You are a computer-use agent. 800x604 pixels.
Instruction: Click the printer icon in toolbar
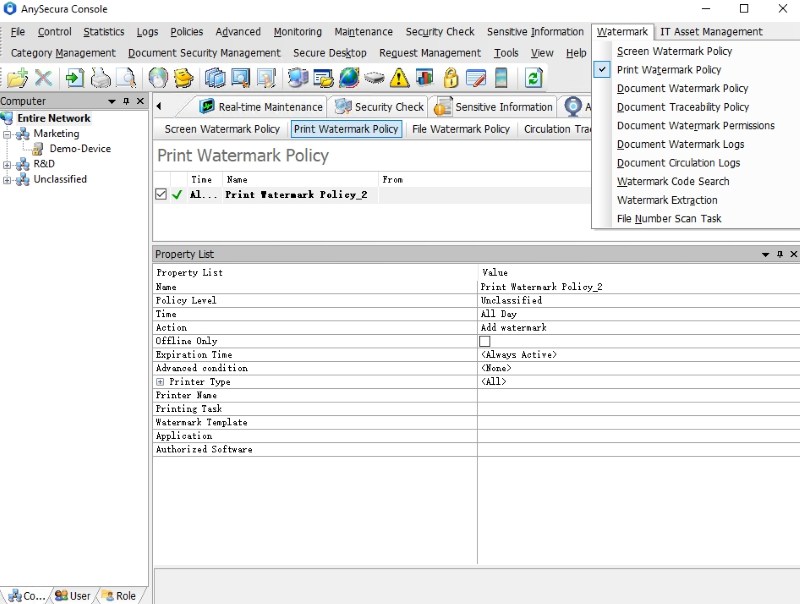[101, 78]
